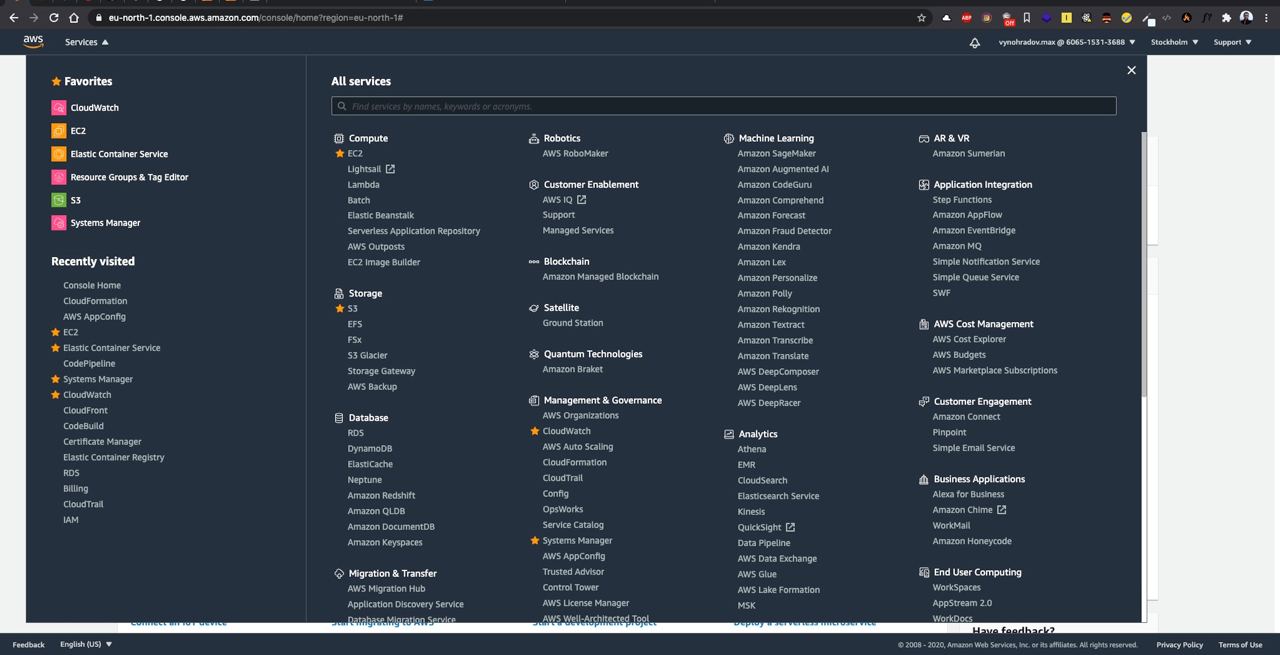Bookmark this page with star icon

pyautogui.click(x=921, y=17)
